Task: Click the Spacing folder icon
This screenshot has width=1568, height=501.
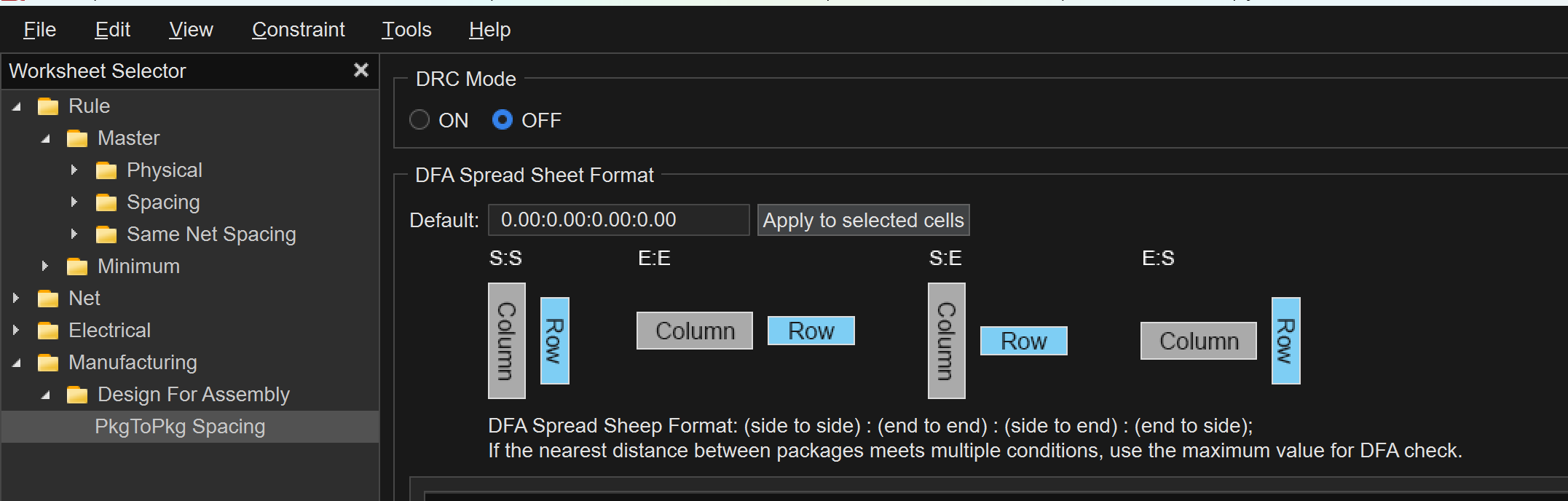Action: pyautogui.click(x=106, y=202)
